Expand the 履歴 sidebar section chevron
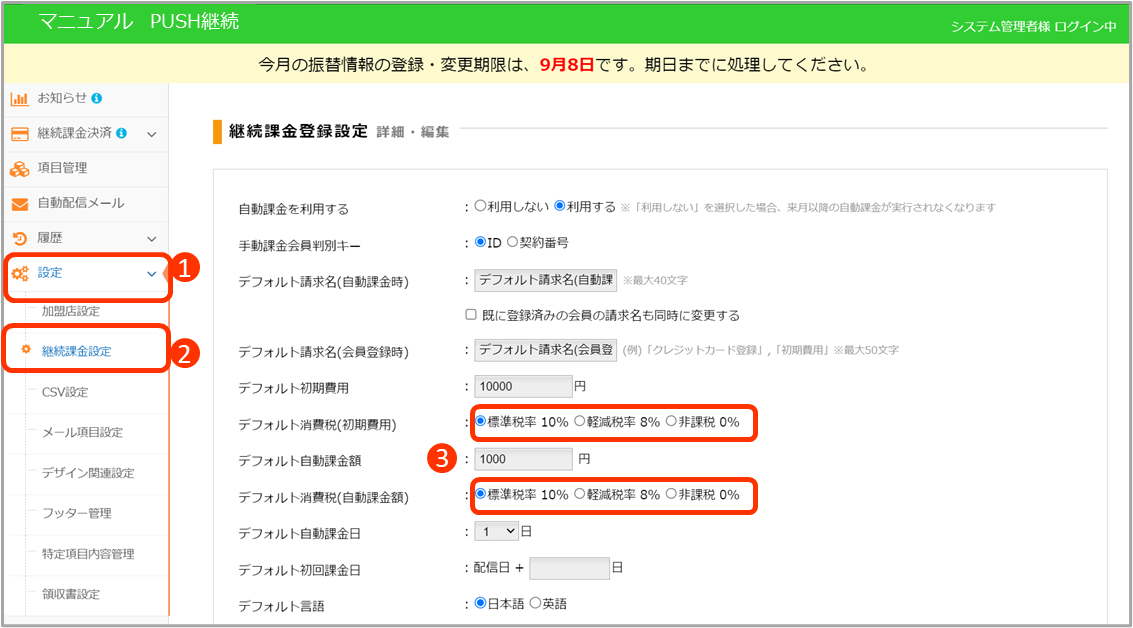Image resolution: width=1133 pixels, height=628 pixels. pyautogui.click(x=152, y=238)
